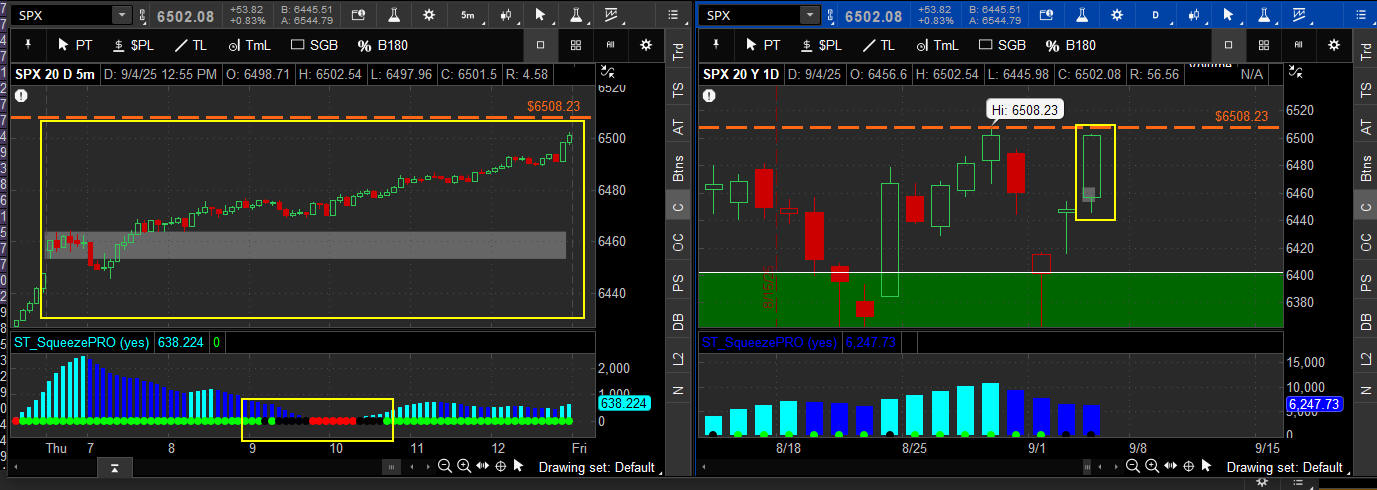Pin the left chart drawing toolbar

click(x=28, y=45)
